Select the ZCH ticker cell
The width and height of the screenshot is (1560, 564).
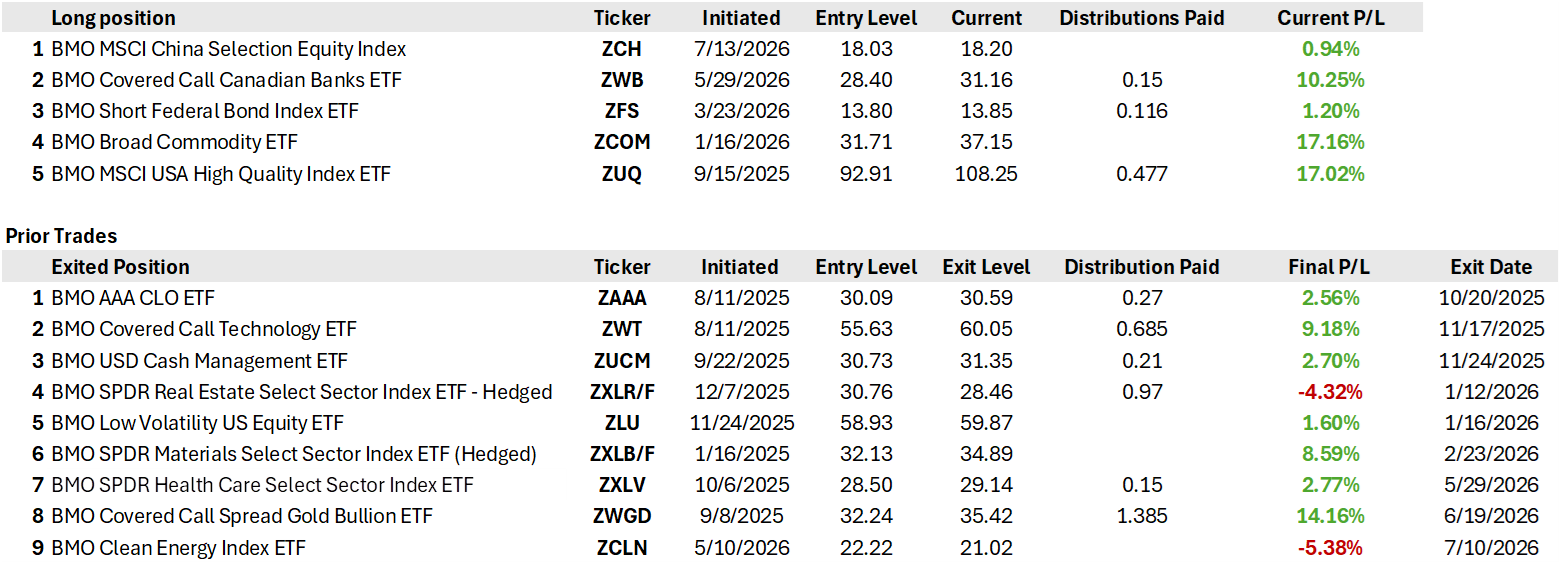pos(621,49)
